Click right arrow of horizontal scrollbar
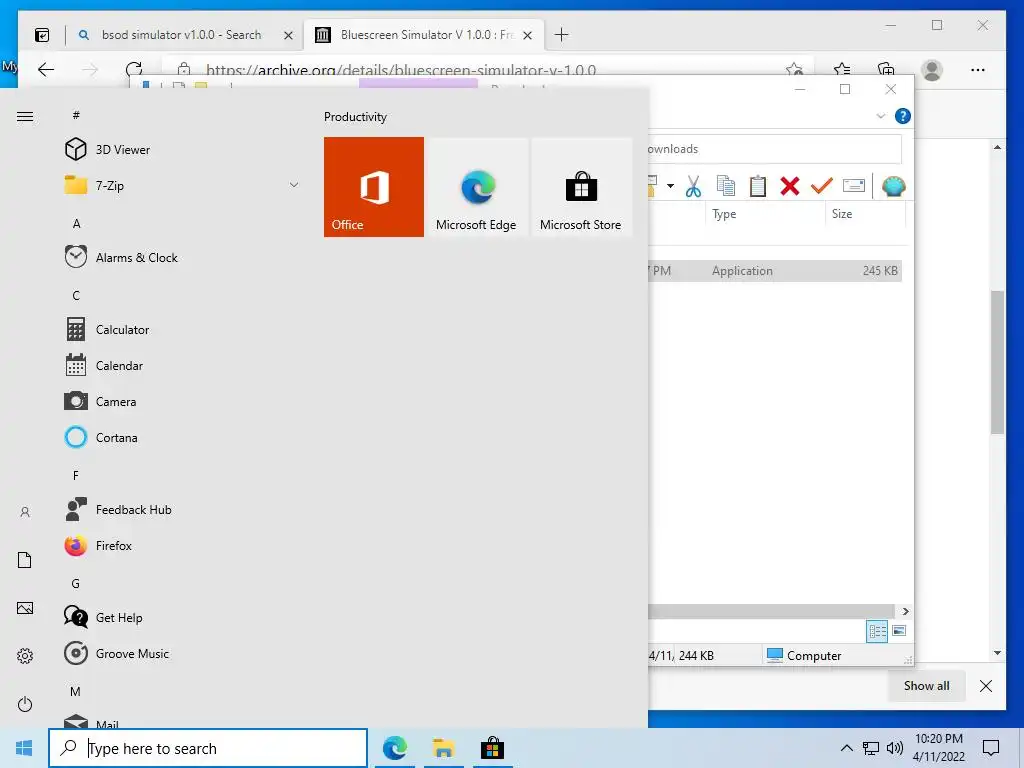 (905, 611)
